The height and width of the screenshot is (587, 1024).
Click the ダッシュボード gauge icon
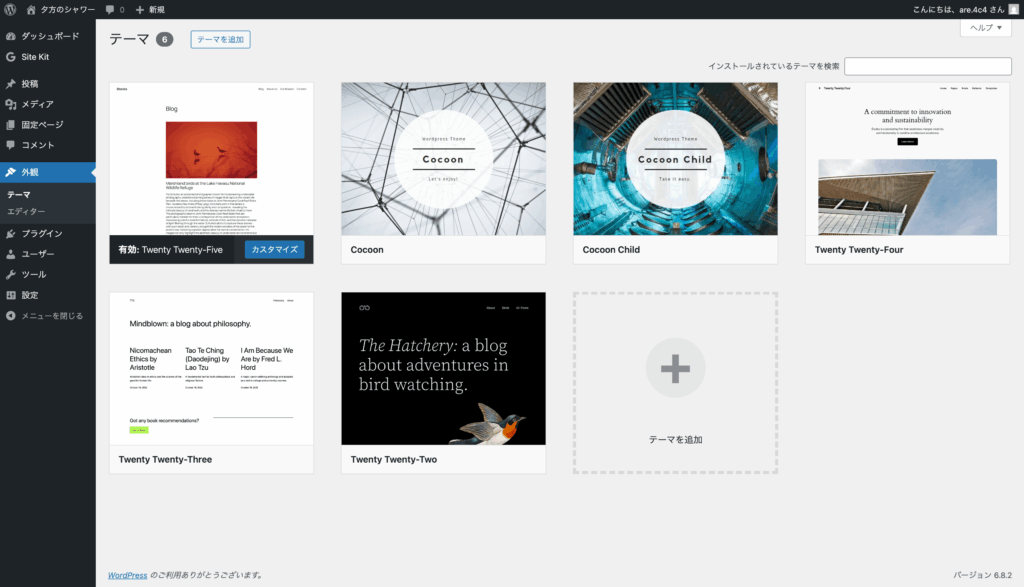10,36
